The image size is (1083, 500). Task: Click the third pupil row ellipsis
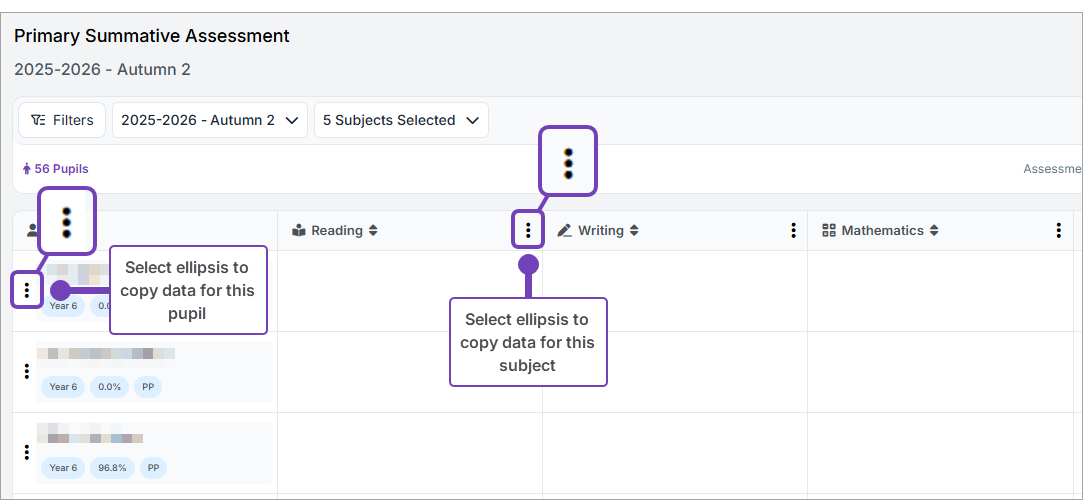[x=27, y=453]
